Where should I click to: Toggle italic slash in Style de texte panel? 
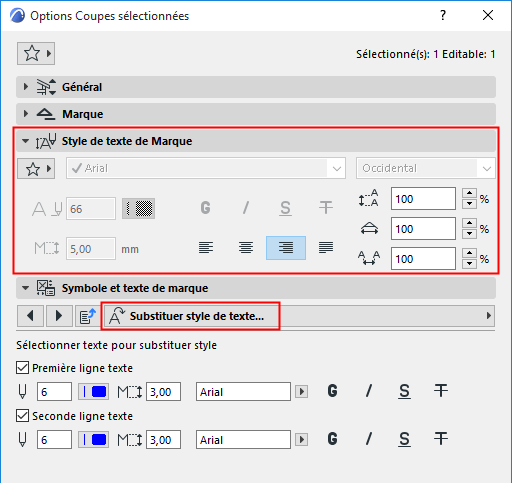point(246,208)
